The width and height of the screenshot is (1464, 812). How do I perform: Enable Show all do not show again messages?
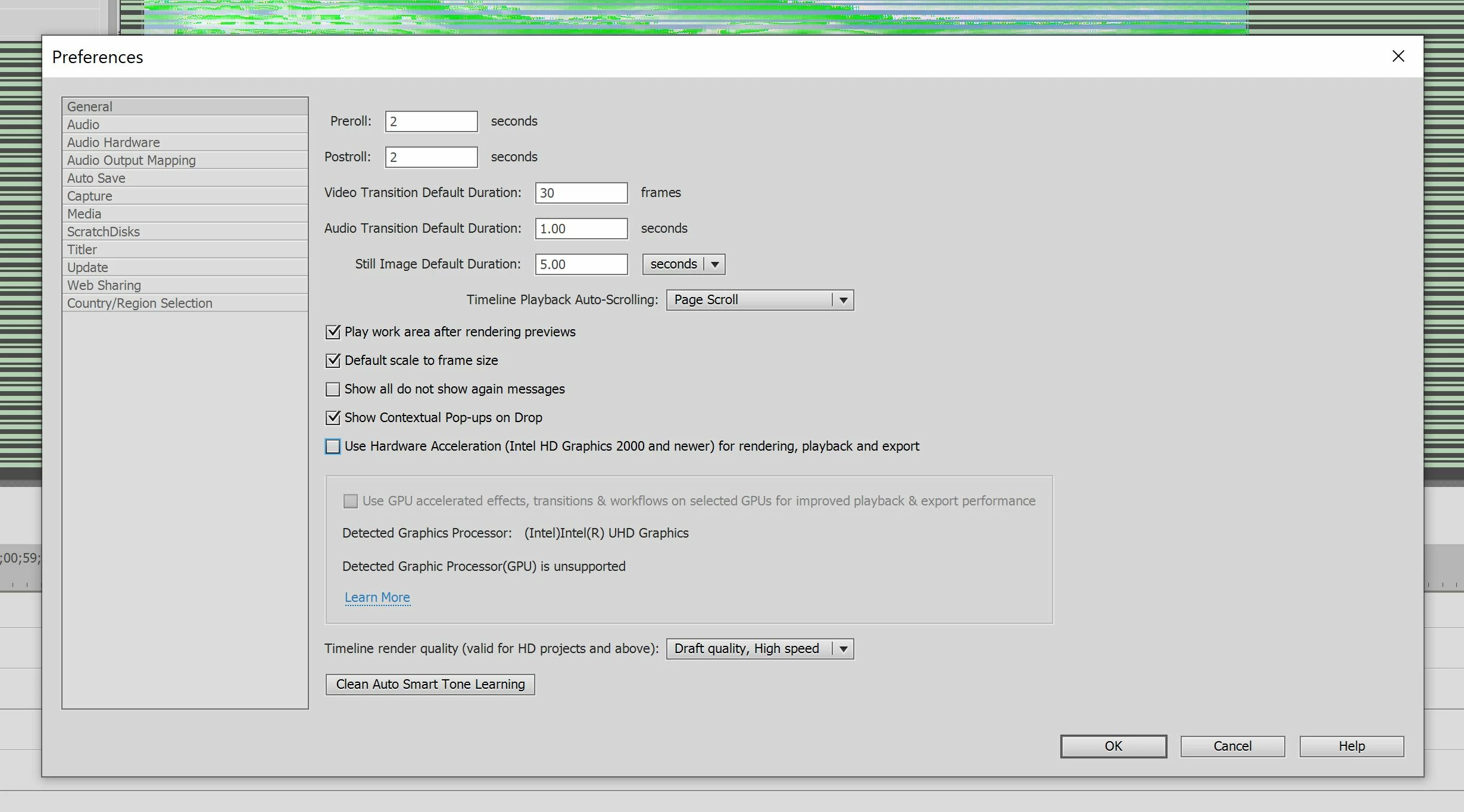coord(333,389)
